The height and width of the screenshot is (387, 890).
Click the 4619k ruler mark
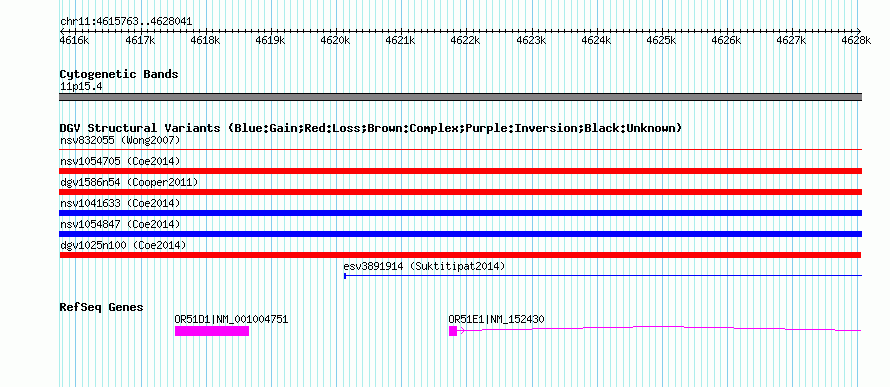click(270, 40)
